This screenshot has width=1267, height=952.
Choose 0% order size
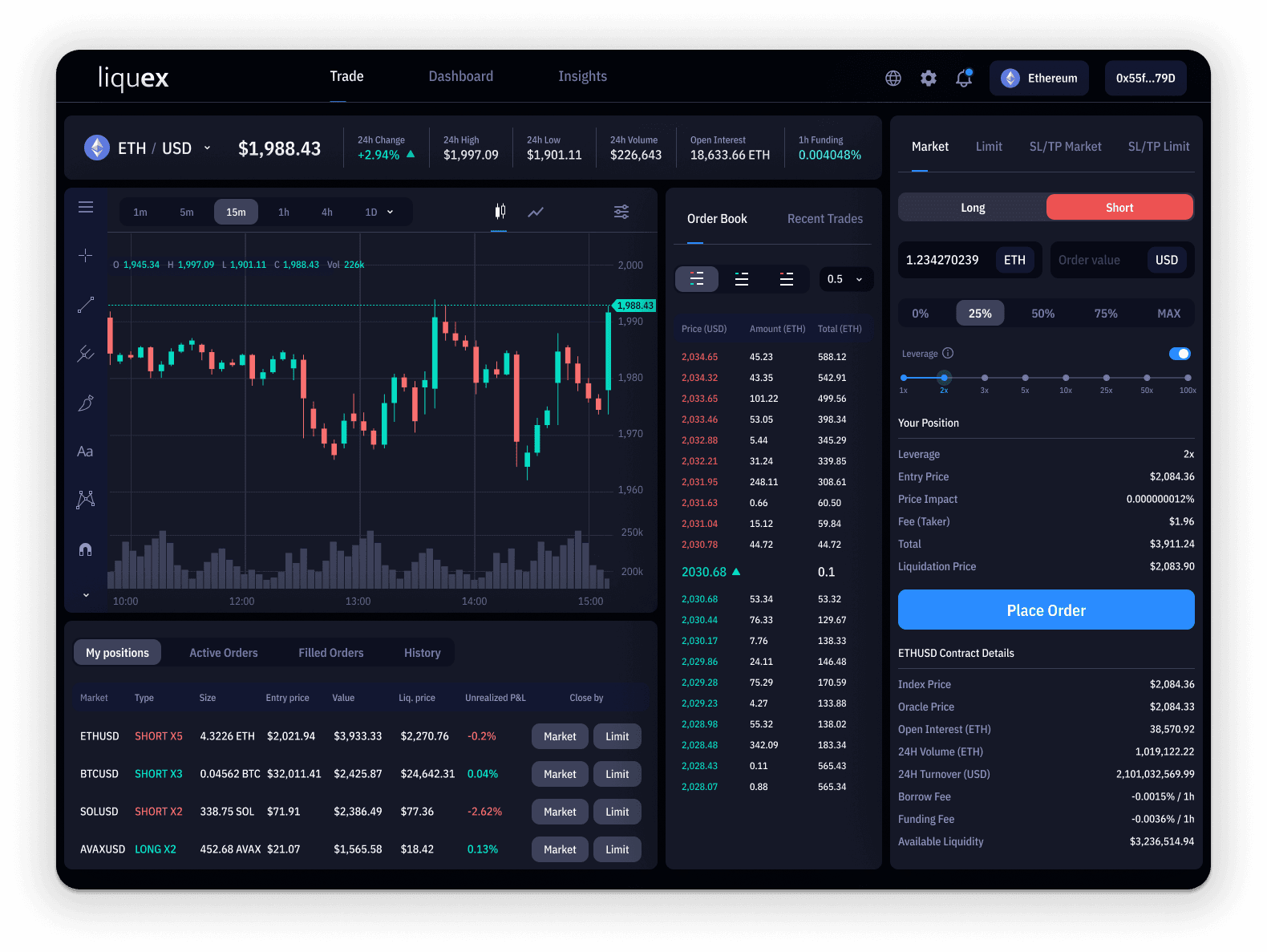pyautogui.click(x=921, y=314)
